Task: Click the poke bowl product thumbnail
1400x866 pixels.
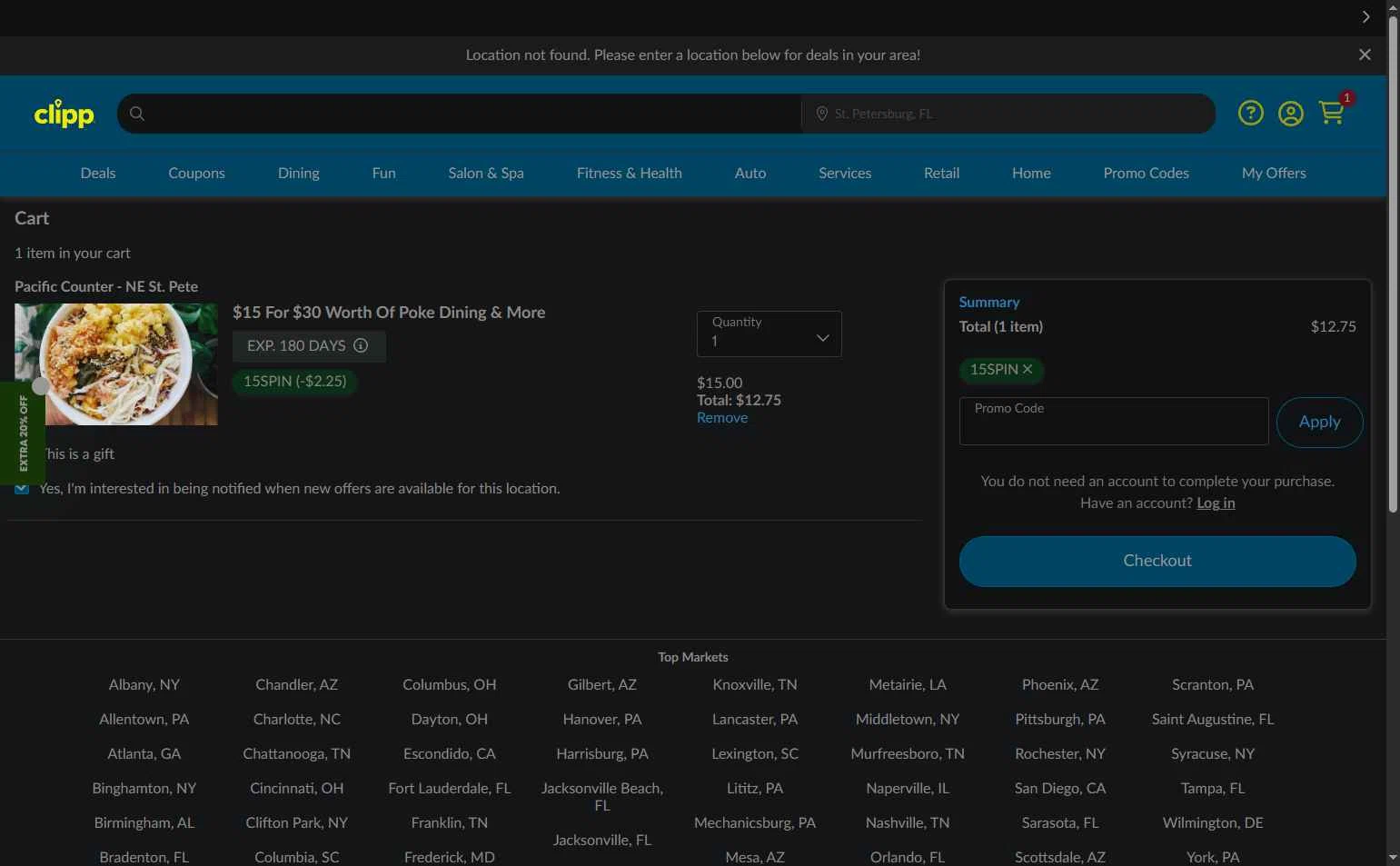Action: [x=116, y=364]
